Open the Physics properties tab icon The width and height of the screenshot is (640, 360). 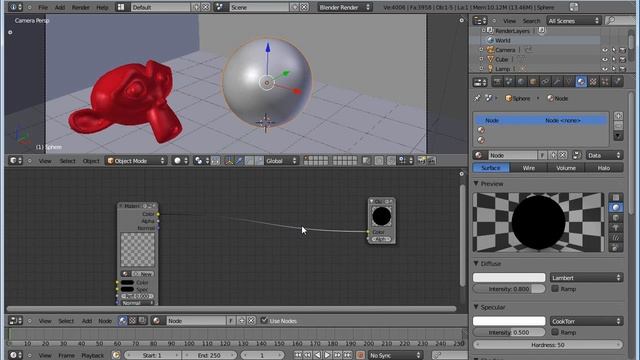tap(617, 82)
